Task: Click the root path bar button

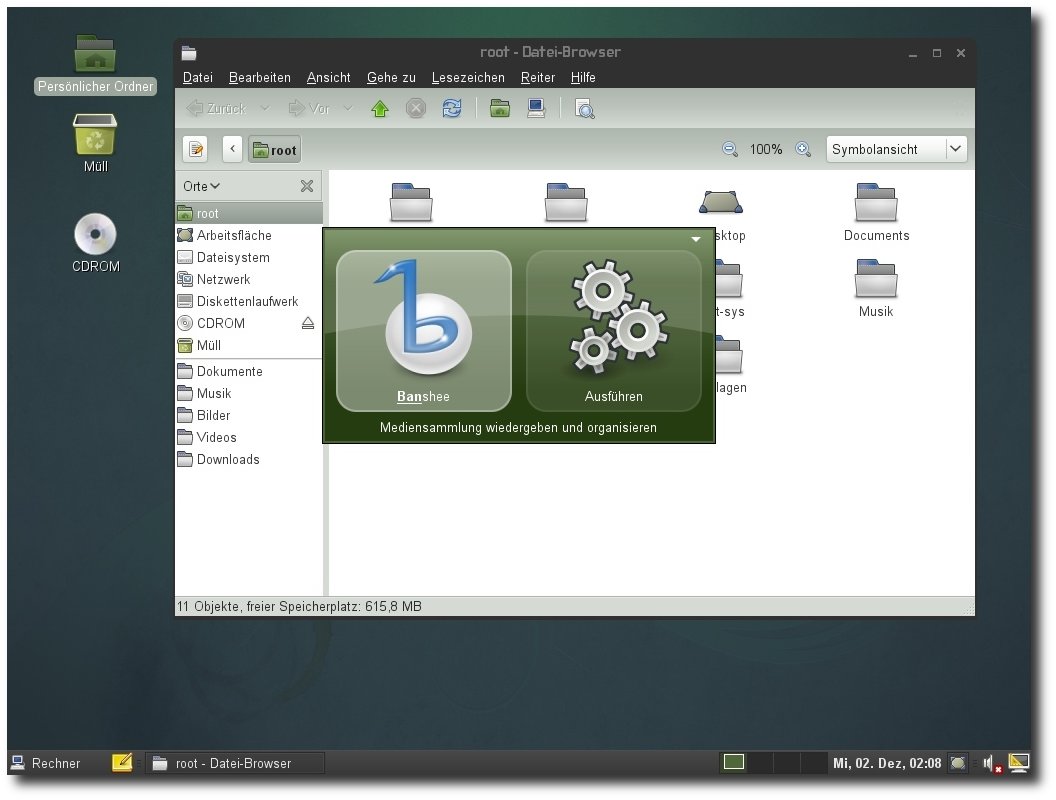Action: click(275, 149)
